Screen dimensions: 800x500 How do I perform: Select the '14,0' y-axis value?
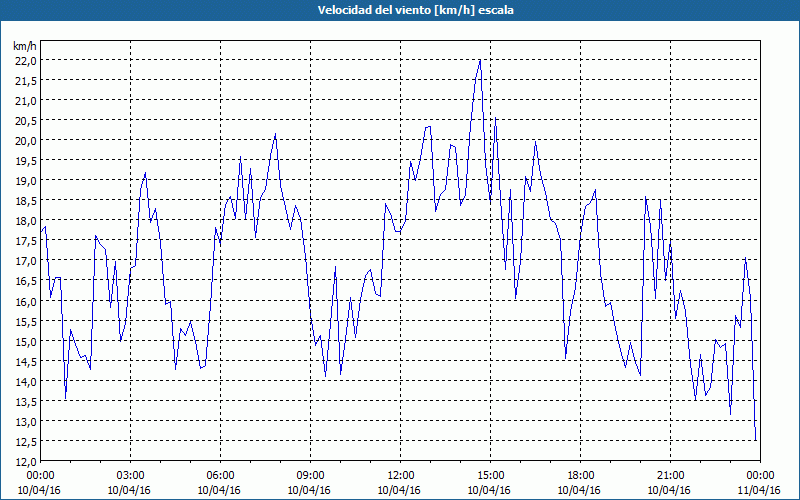pyautogui.click(x=26, y=381)
